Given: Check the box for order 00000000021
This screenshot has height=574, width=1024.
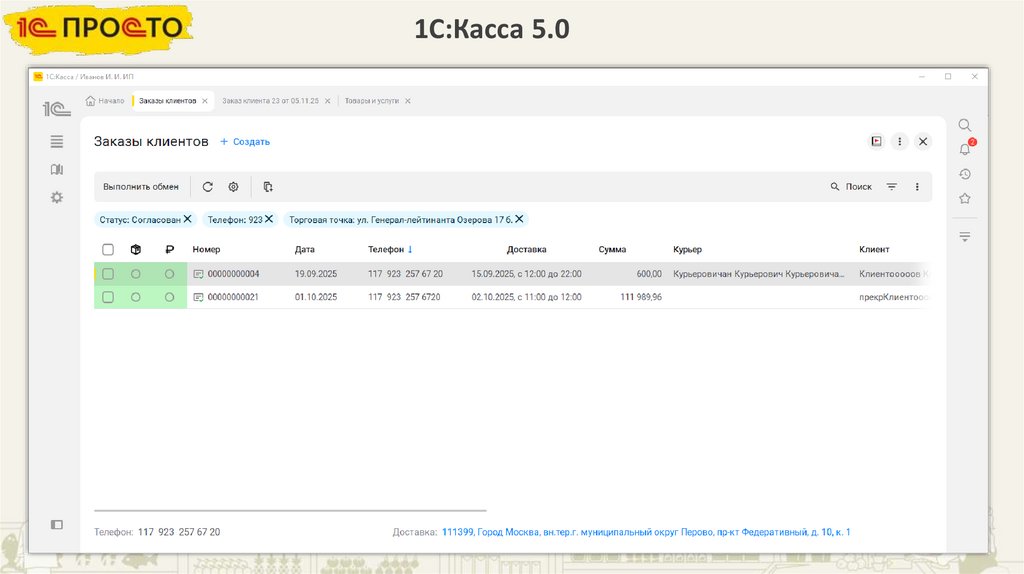Looking at the screenshot, I should click(x=108, y=297).
